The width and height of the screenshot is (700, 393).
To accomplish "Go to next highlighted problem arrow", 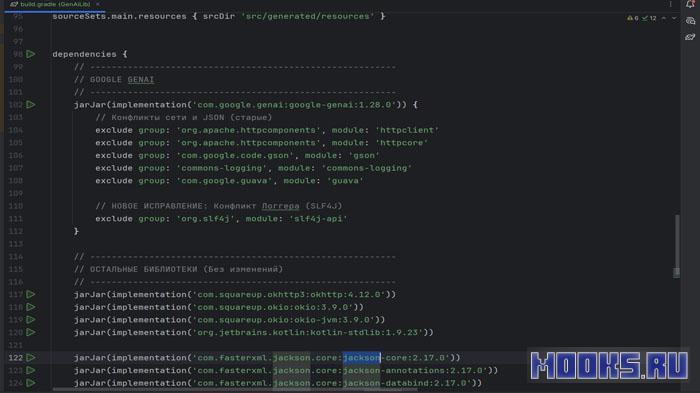I will pos(674,18).
